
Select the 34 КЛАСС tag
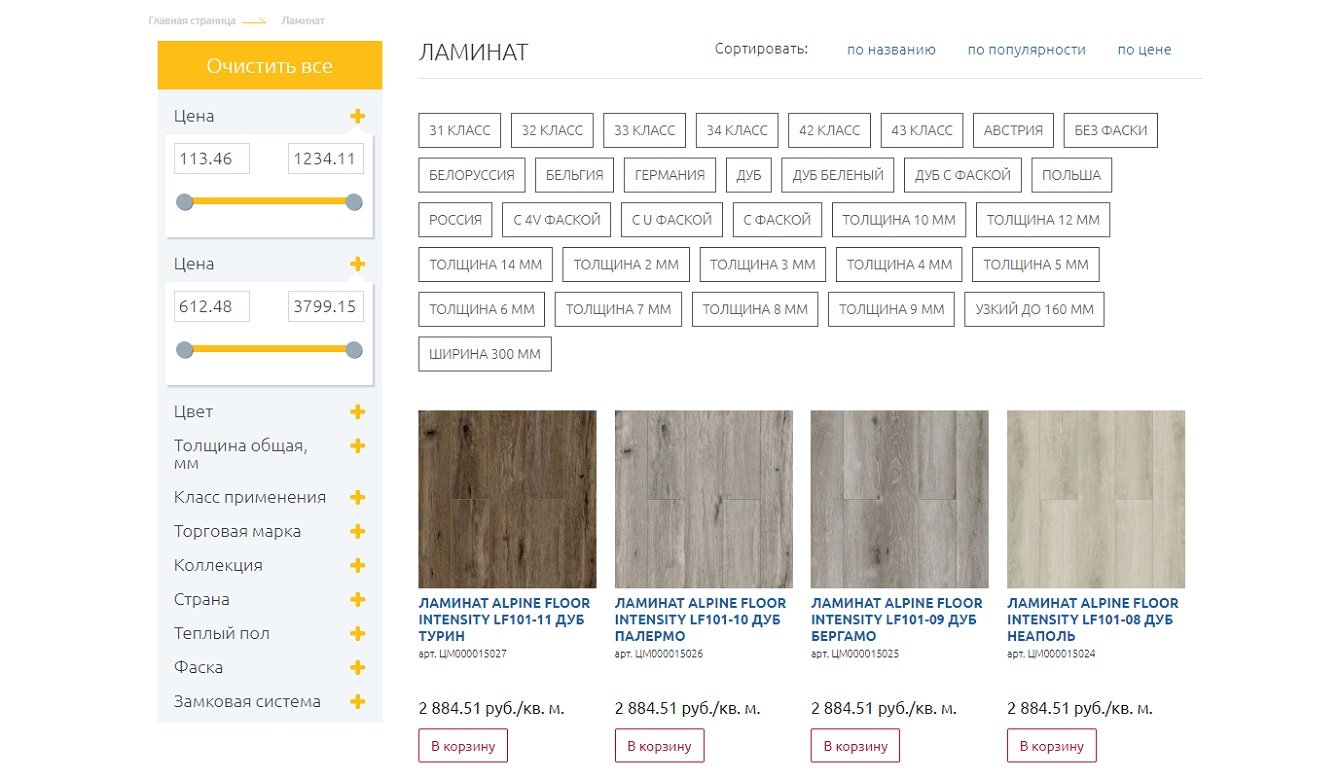[x=737, y=130]
